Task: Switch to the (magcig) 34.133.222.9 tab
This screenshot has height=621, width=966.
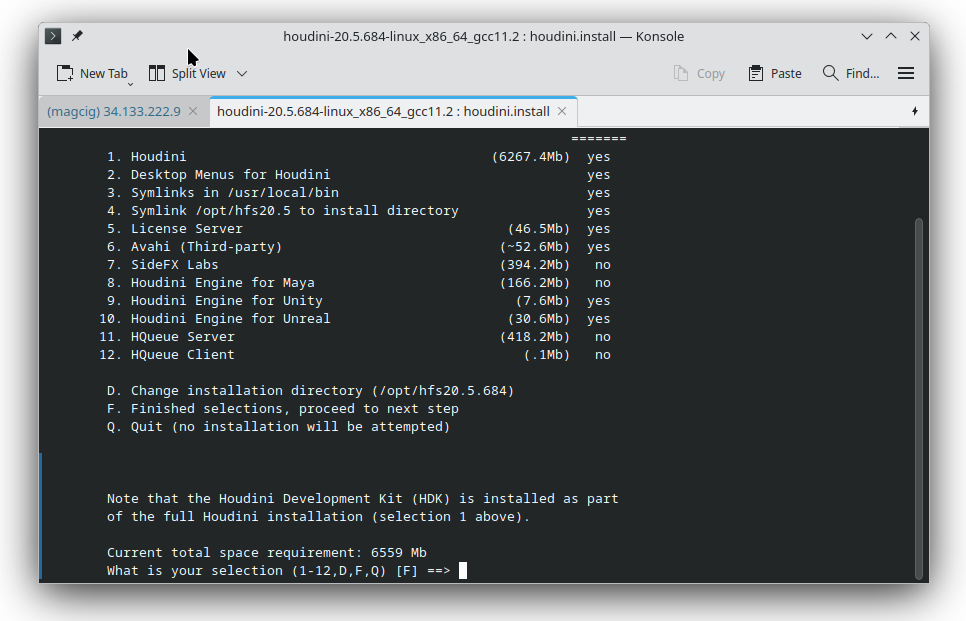Action: coord(114,112)
